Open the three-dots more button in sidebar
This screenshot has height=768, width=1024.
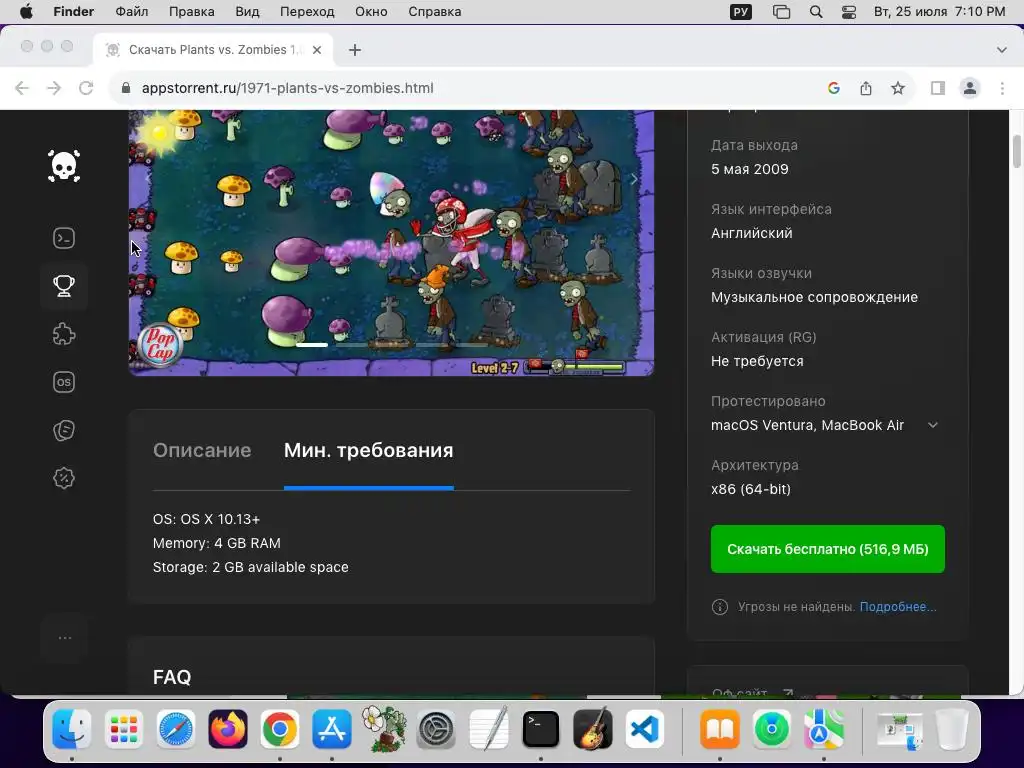[x=65, y=638]
